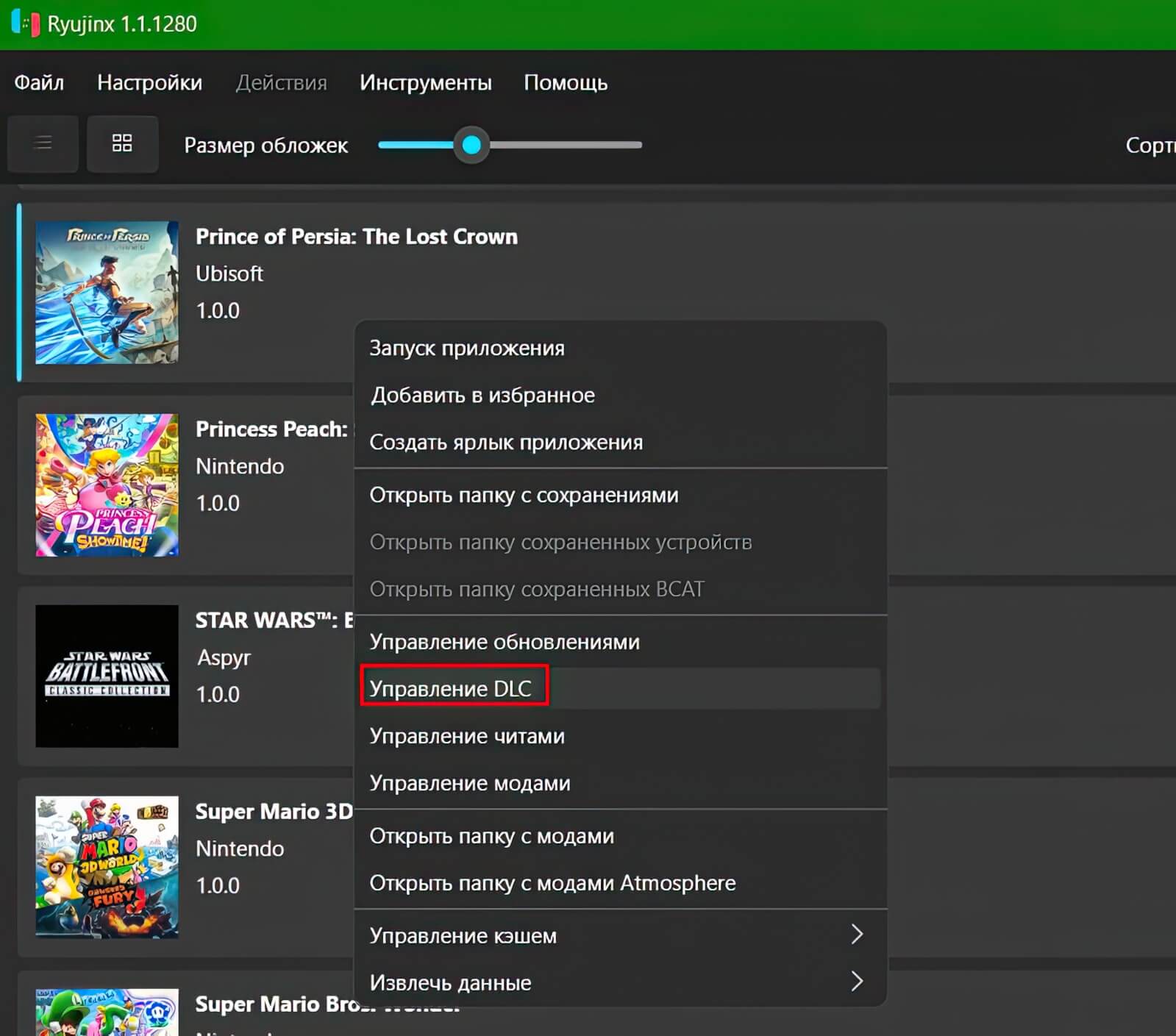Open Управление читами from context menu

tap(467, 736)
